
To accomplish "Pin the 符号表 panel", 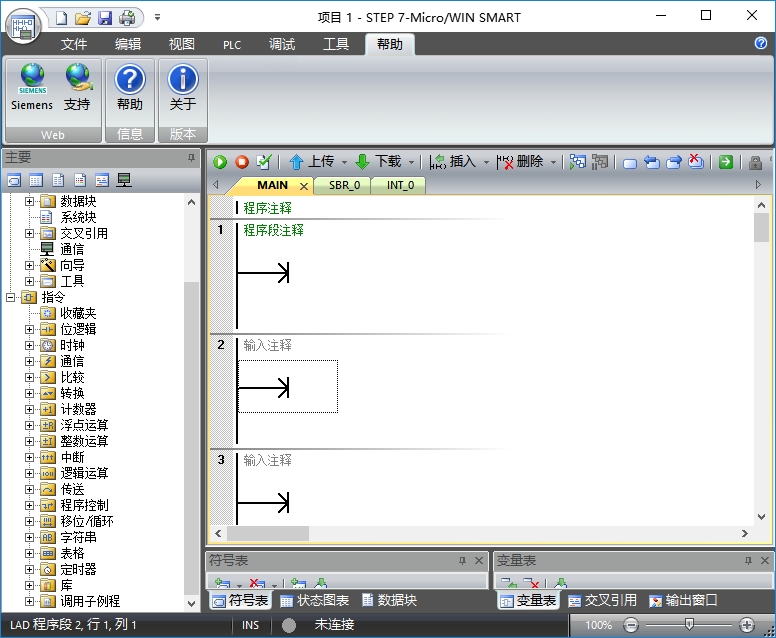I will click(462, 561).
